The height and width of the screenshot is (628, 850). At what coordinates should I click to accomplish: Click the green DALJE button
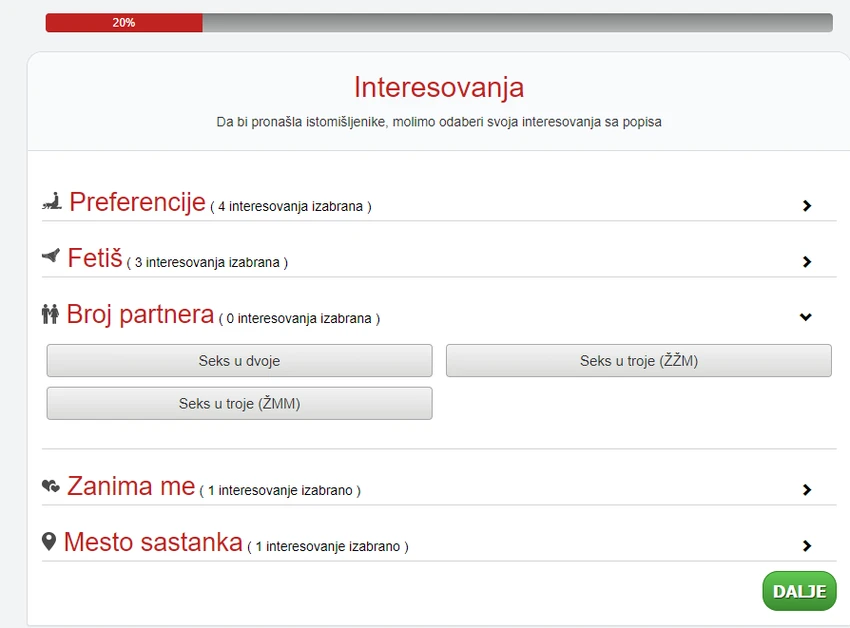tap(800, 591)
